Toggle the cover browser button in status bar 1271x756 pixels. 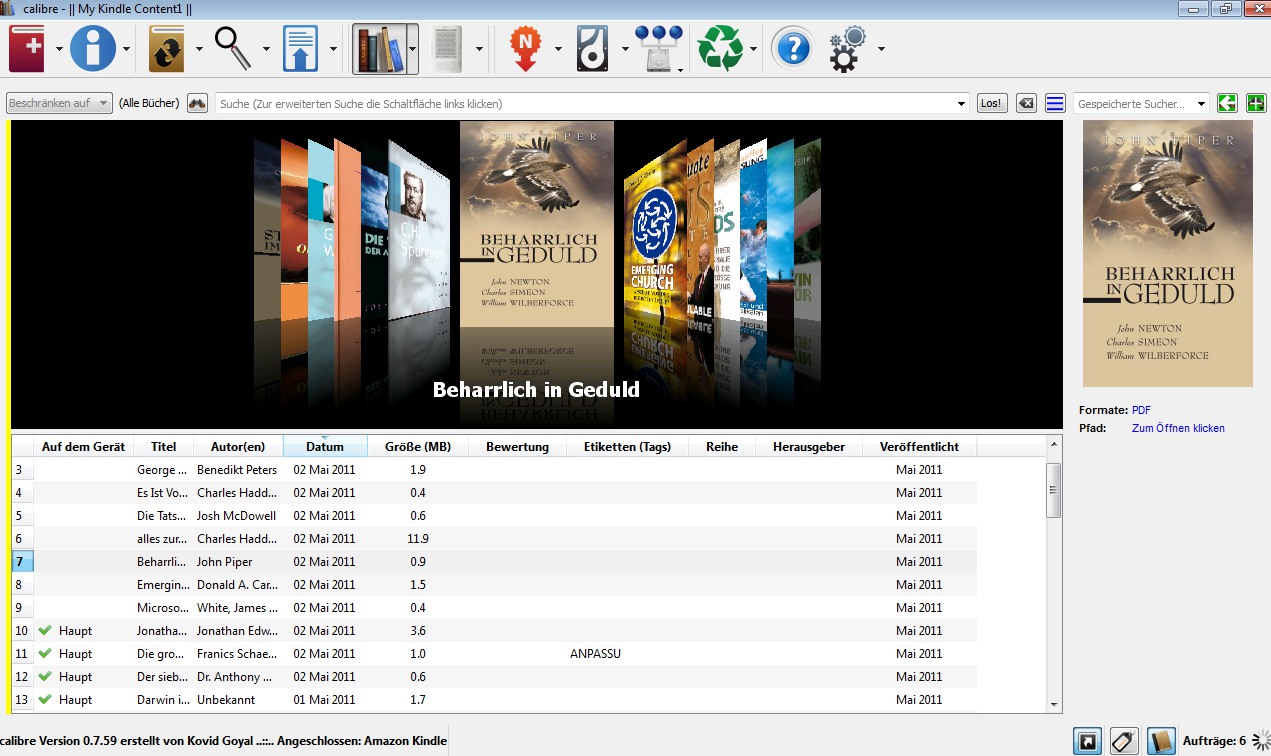point(1087,741)
